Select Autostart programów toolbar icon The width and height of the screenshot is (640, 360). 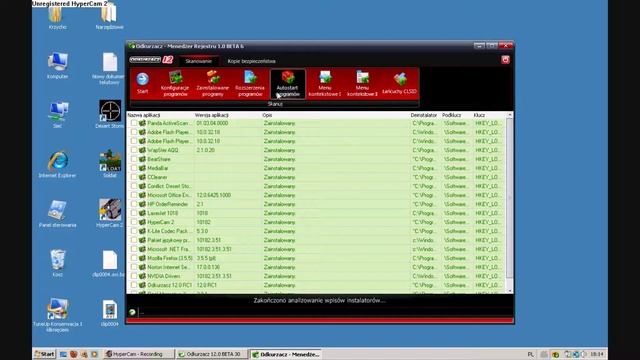pyautogui.click(x=287, y=84)
